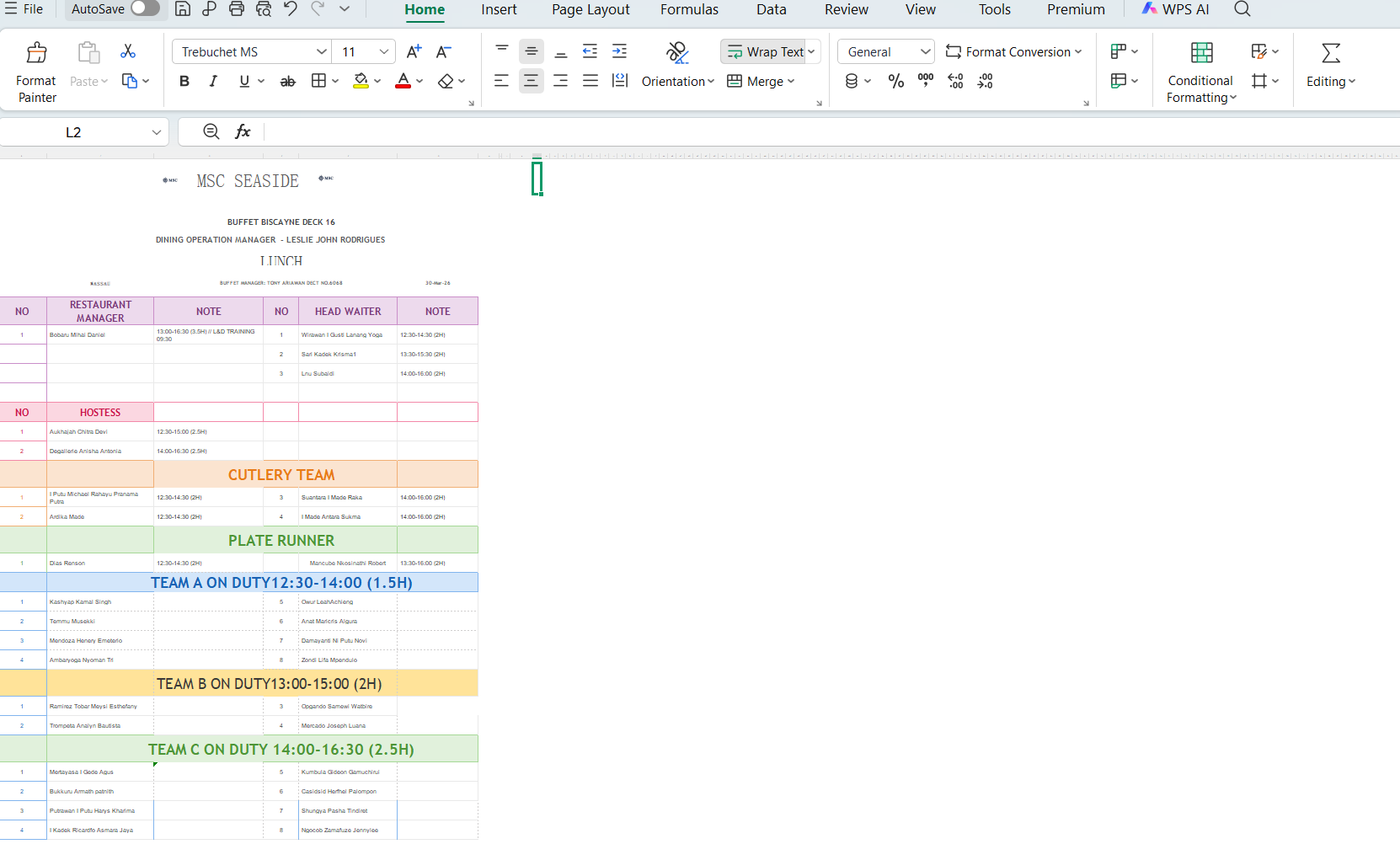Open the Trebuchet MS font dropdown
The height and width of the screenshot is (844, 1400).
[321, 51]
